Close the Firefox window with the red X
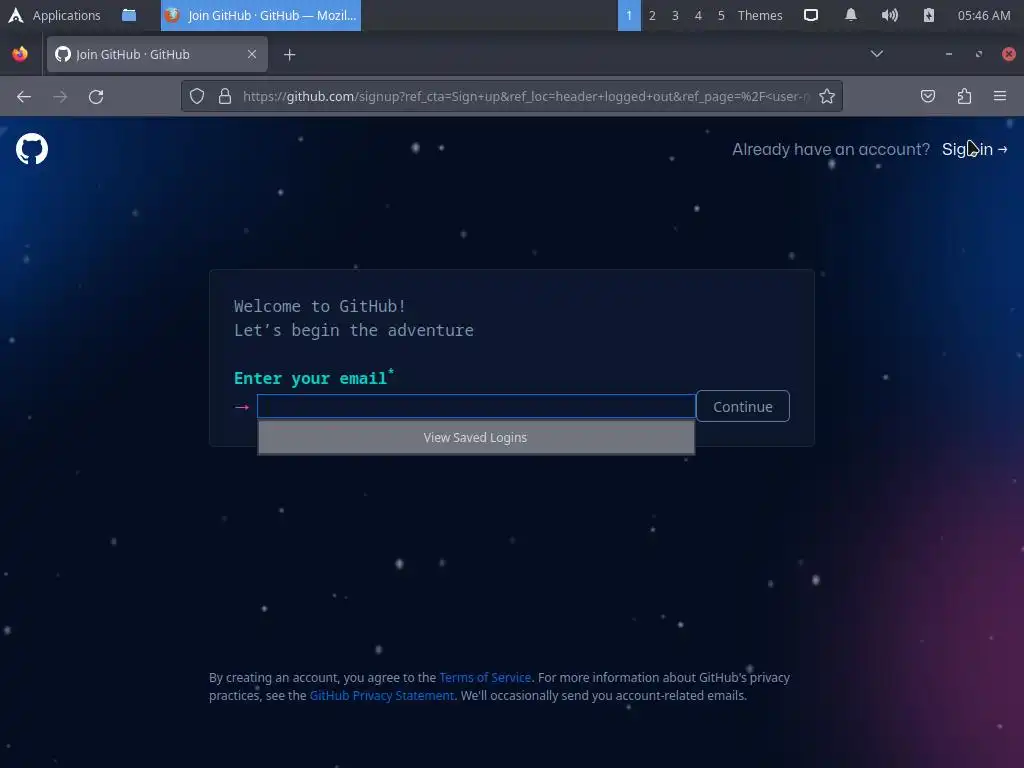Viewport: 1024px width, 768px height. (x=1008, y=54)
